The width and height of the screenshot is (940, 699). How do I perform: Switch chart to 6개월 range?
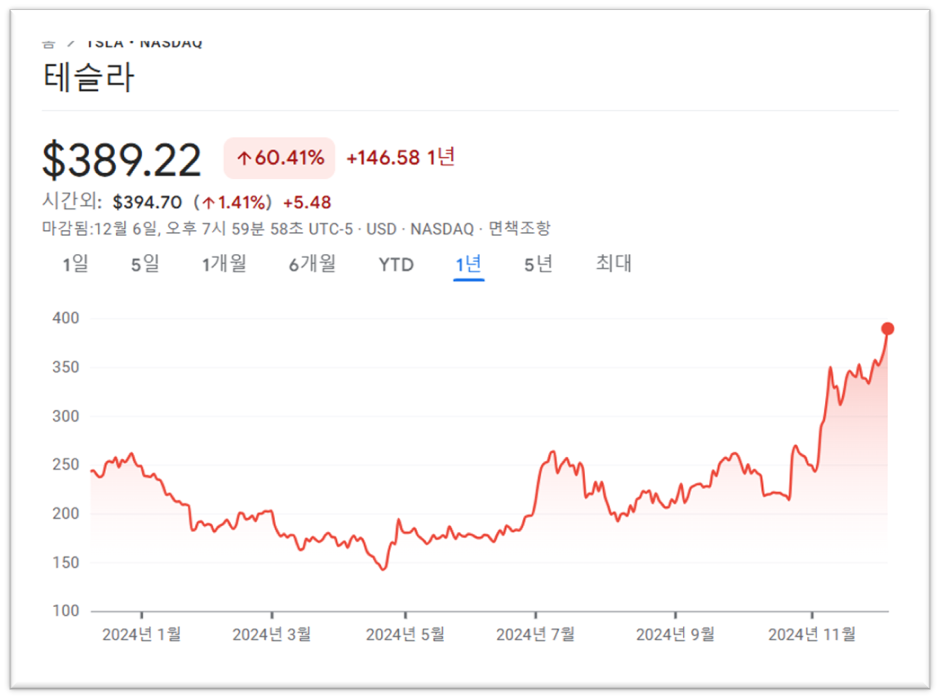pyautogui.click(x=312, y=263)
